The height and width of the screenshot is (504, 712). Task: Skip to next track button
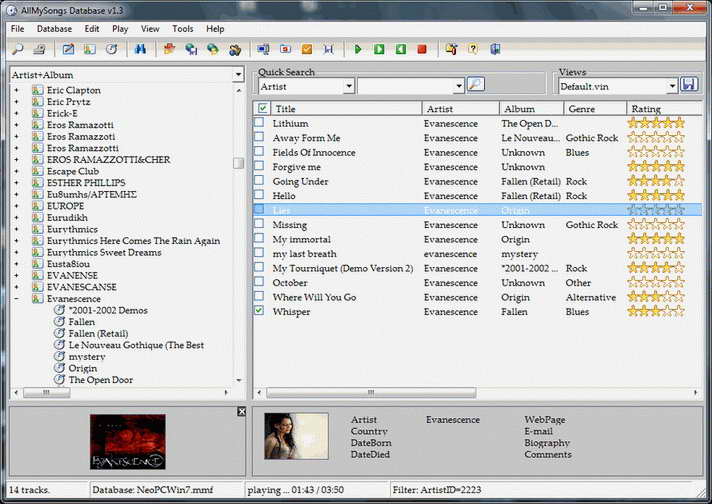click(x=379, y=49)
